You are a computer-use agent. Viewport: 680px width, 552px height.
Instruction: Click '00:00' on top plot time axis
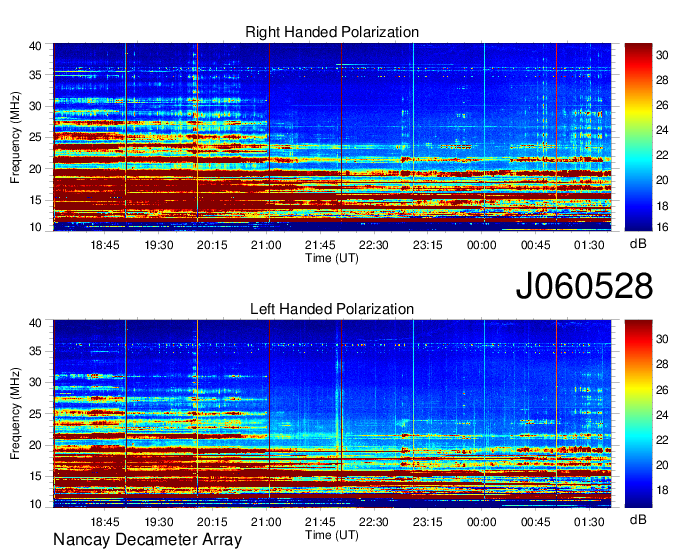(x=481, y=245)
